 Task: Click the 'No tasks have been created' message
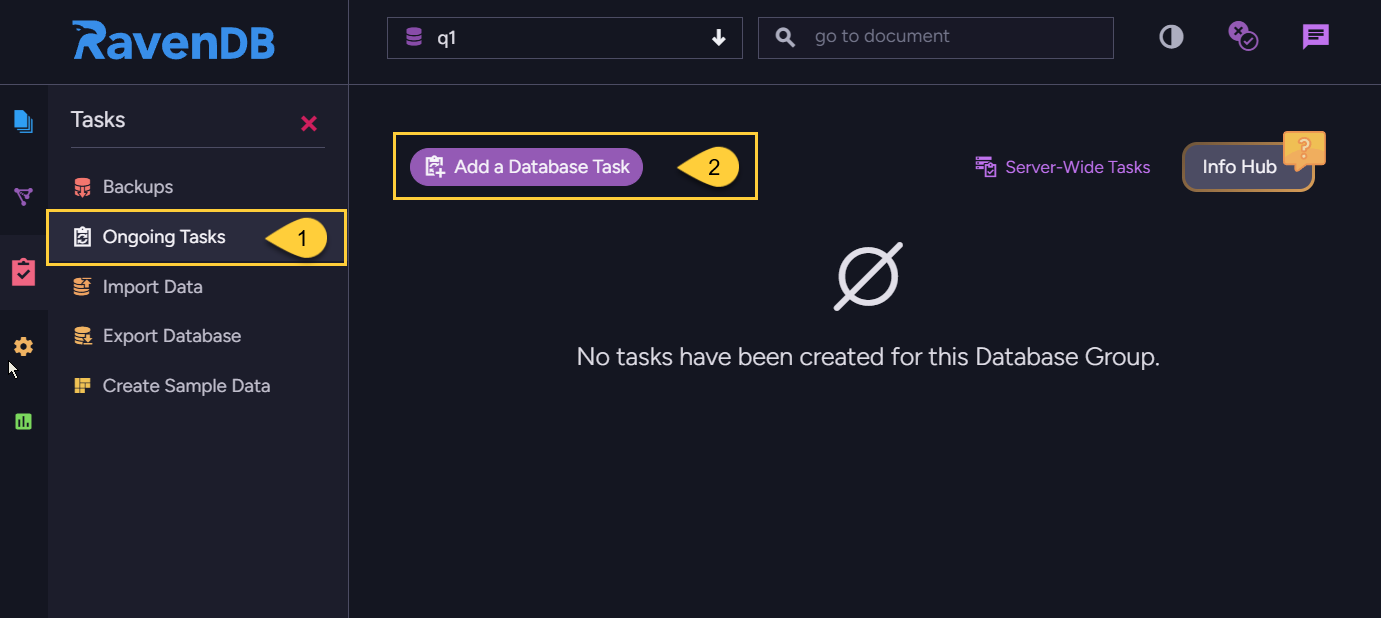868,357
